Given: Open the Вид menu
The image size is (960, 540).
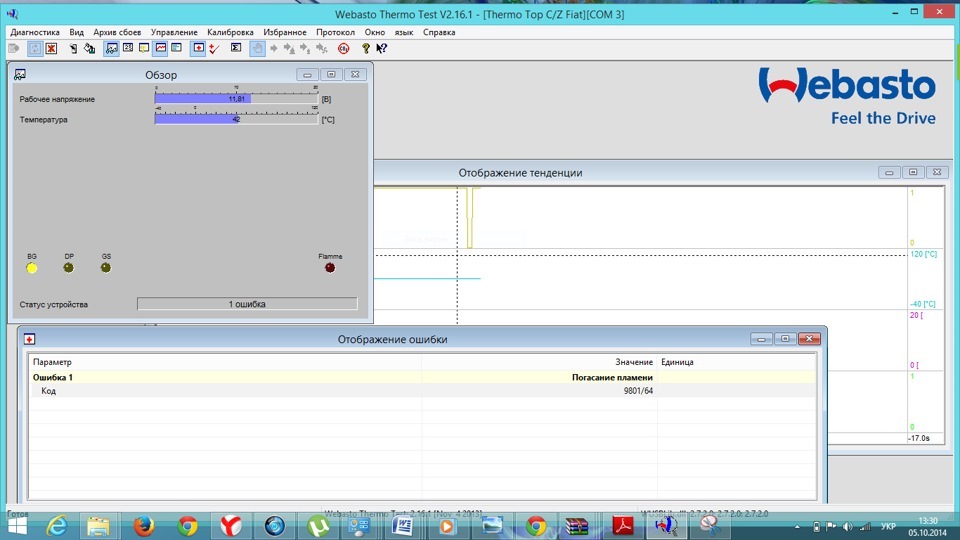Looking at the screenshot, I should [77, 32].
